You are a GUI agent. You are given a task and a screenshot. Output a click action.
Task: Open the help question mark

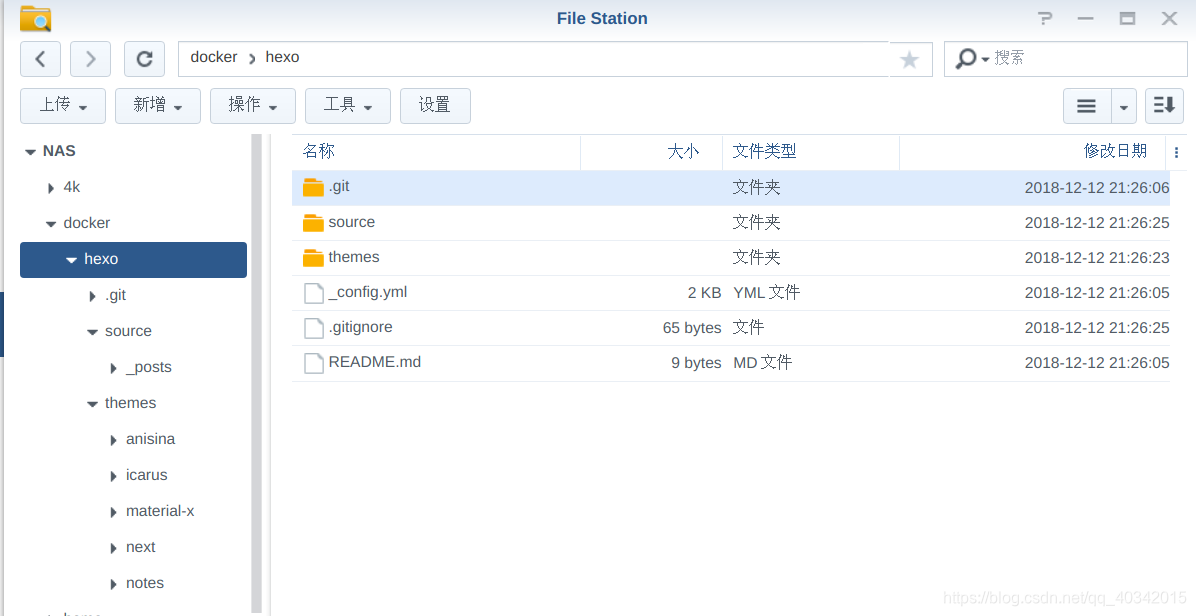click(x=1046, y=18)
